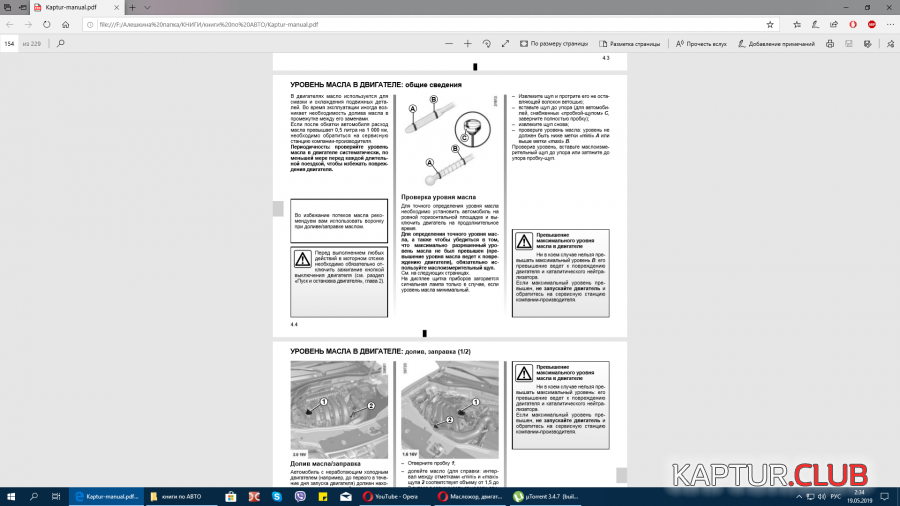This screenshot has height=506, width=900.
Task: Zoom out of the PDF with minus
Action: (449, 44)
